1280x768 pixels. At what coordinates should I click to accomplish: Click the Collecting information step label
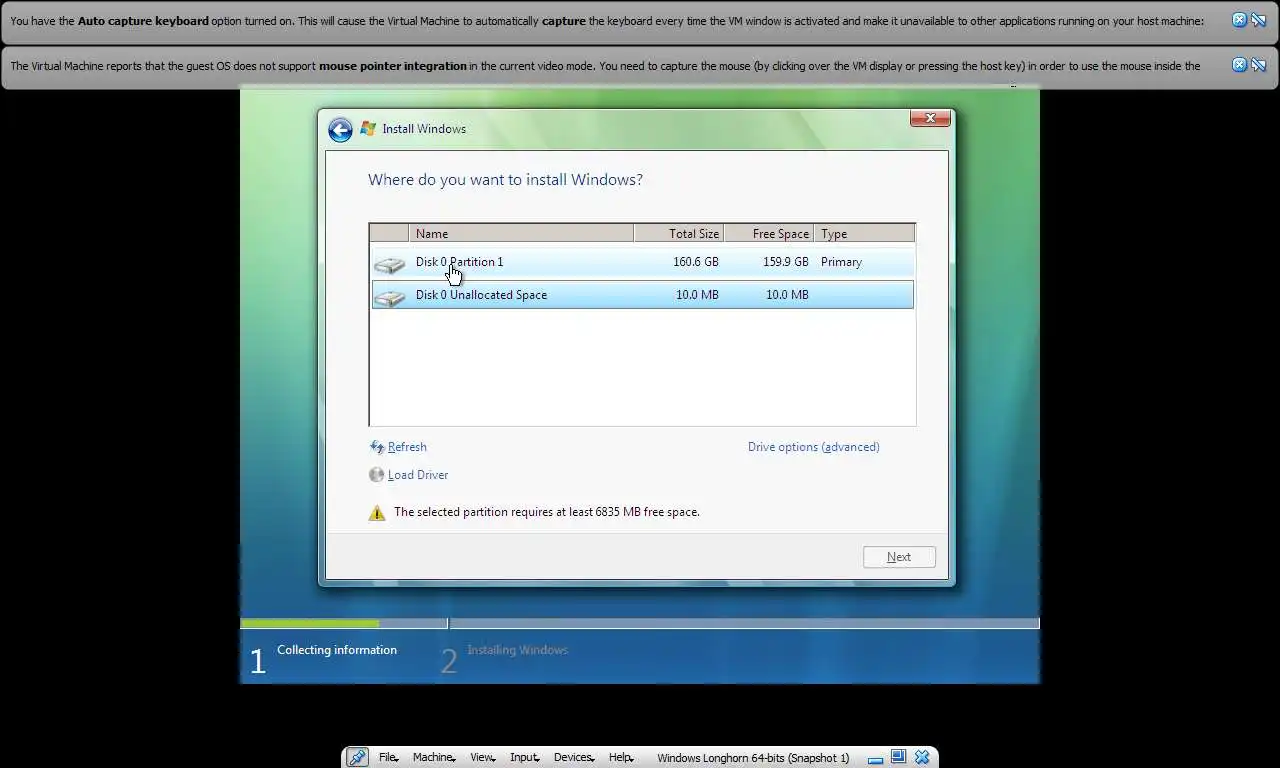(337, 650)
